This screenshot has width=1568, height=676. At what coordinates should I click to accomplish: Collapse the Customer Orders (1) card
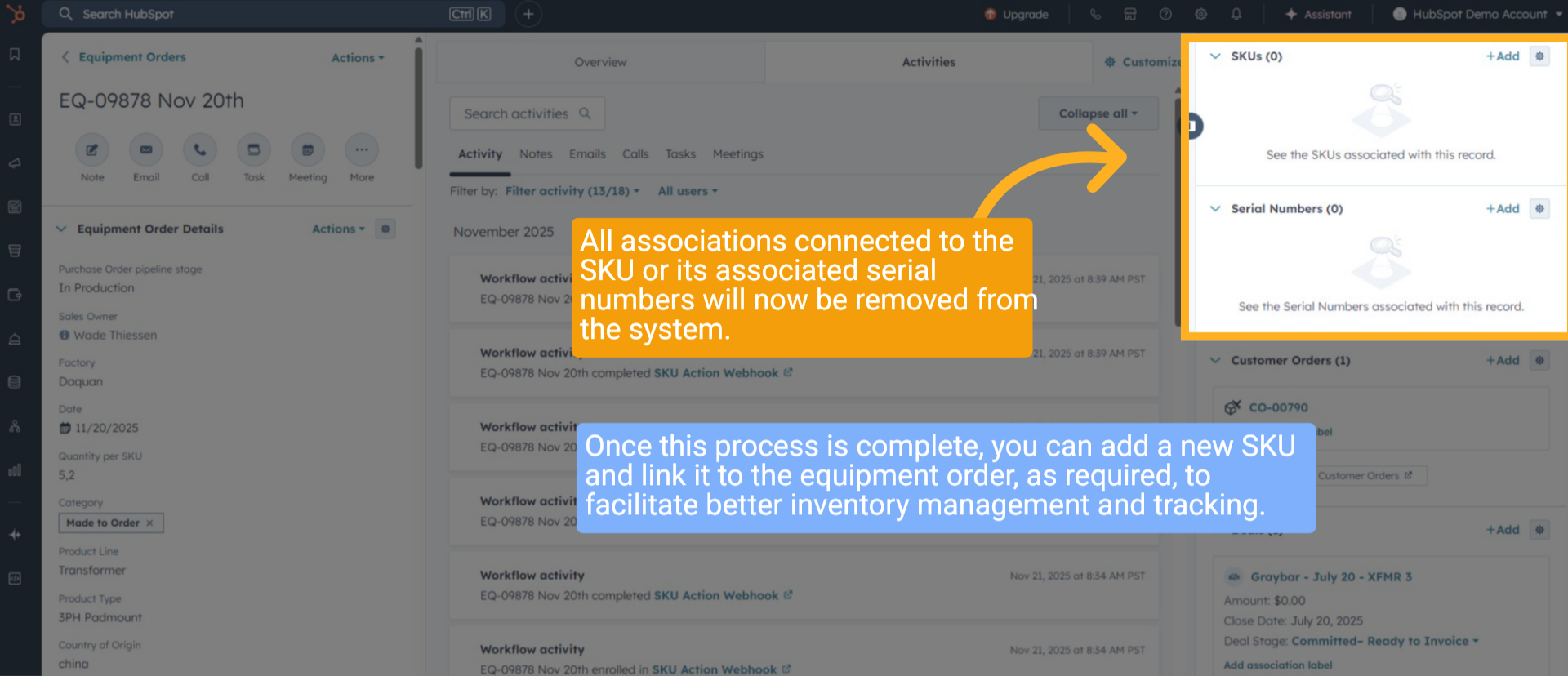(x=1215, y=360)
